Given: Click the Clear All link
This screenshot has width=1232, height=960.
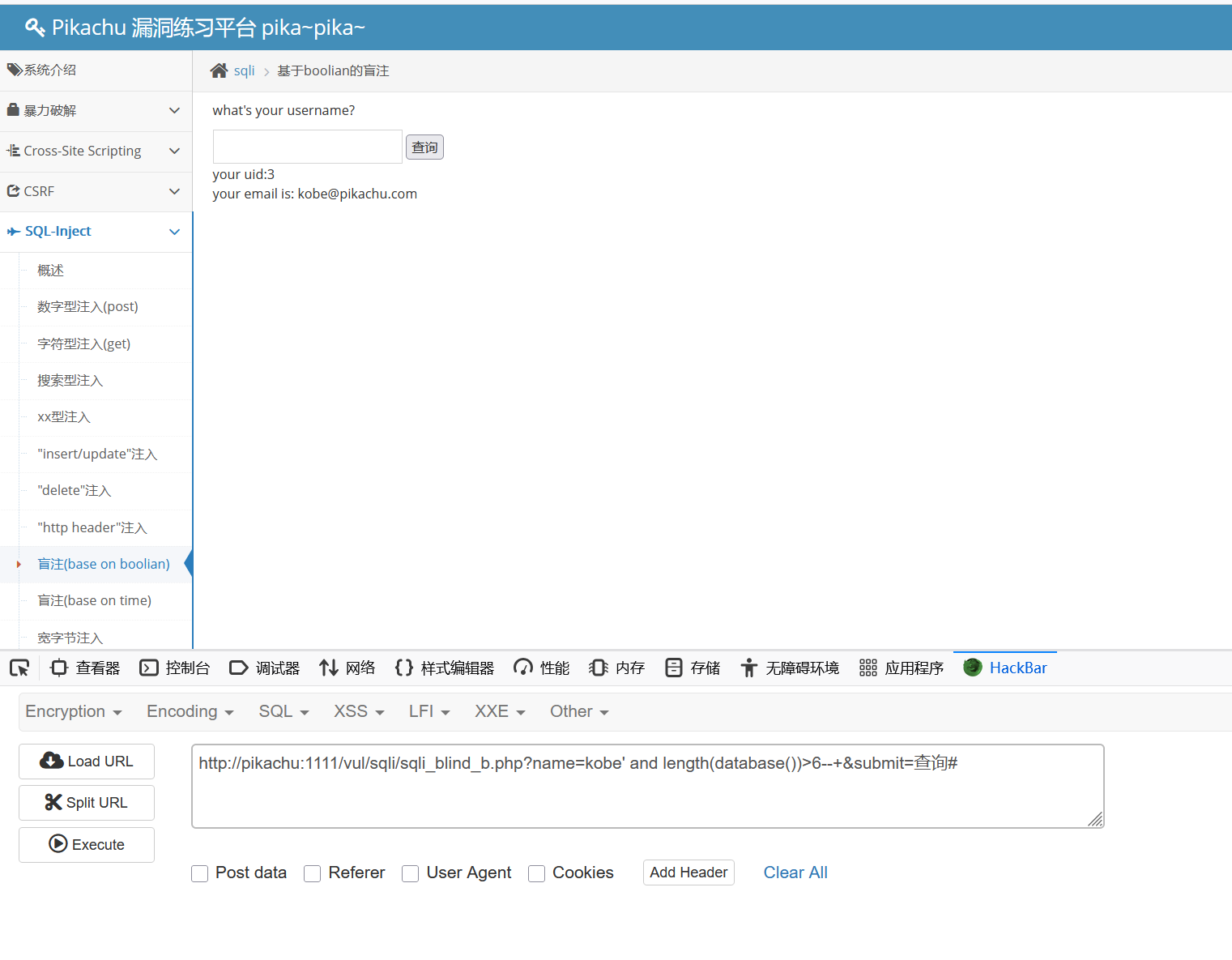Looking at the screenshot, I should [x=795, y=873].
